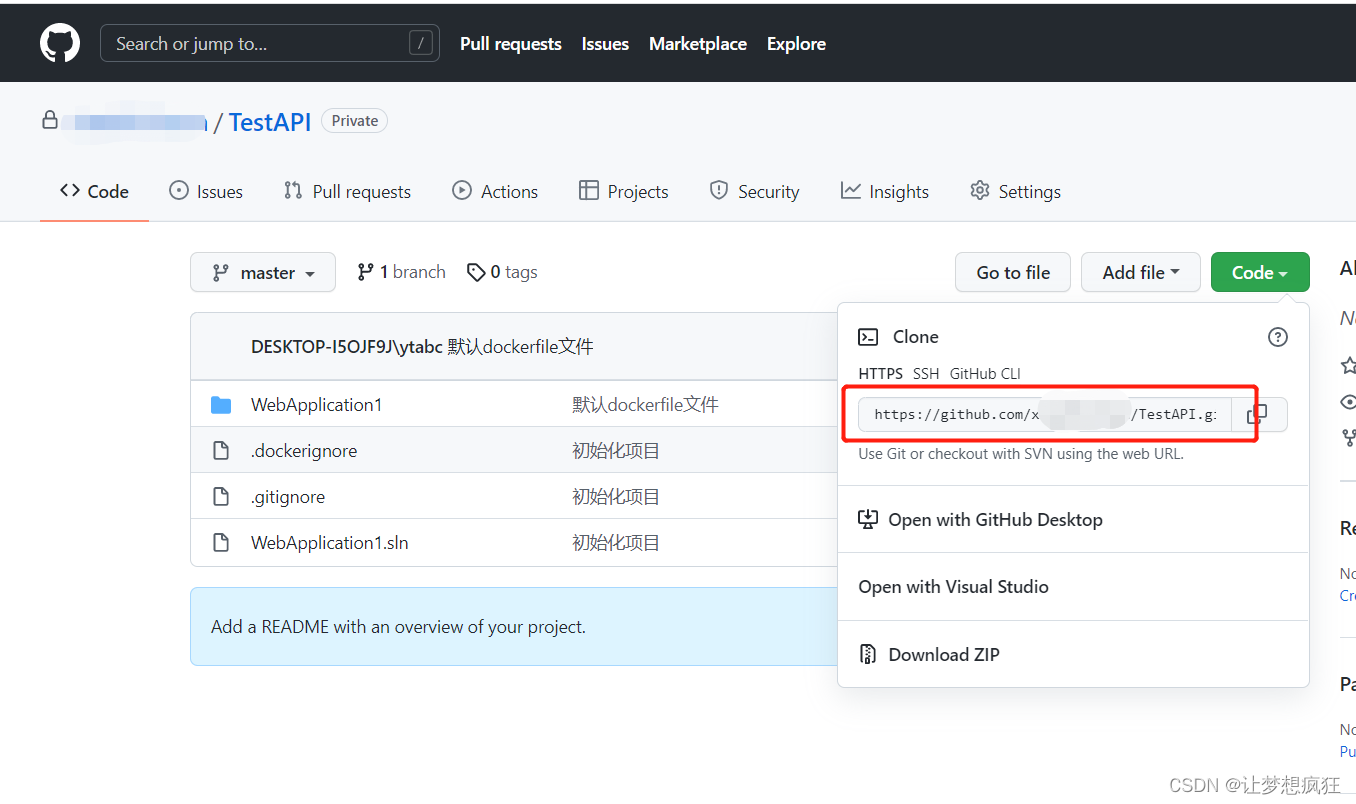Open the Security tab
The image size is (1356, 804).
pos(754,191)
